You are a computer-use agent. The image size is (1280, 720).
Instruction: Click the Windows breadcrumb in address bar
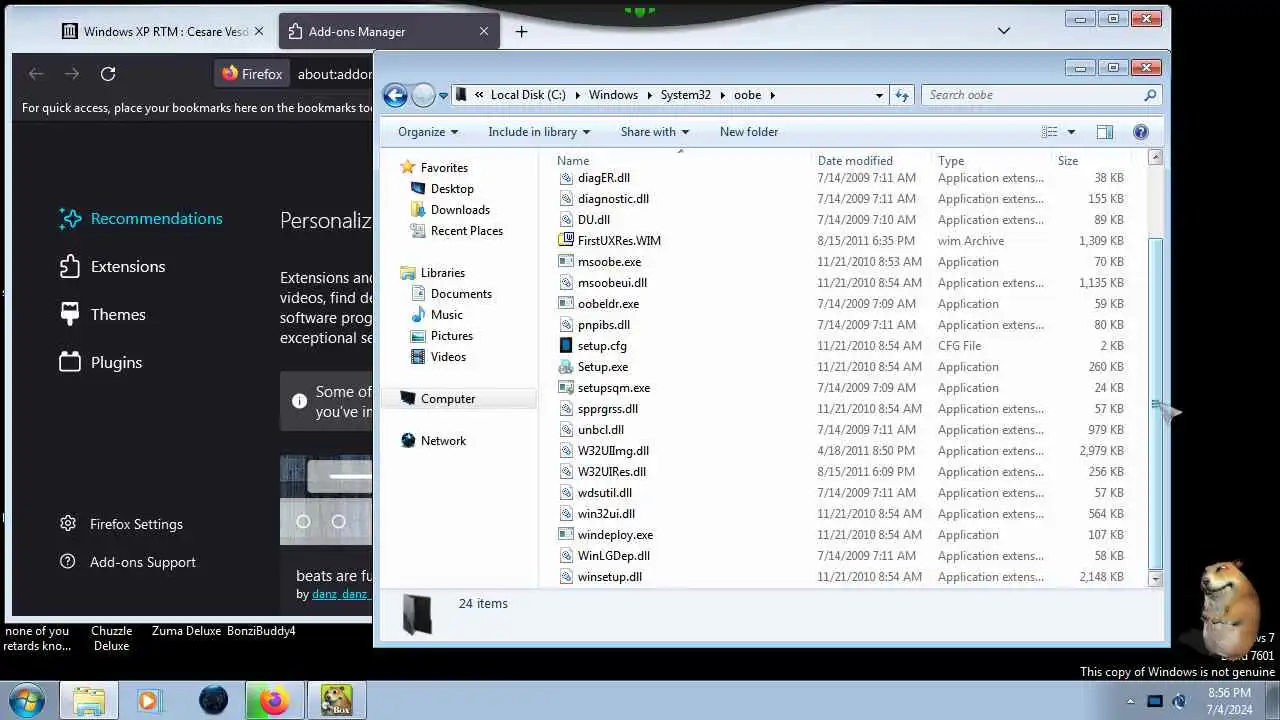point(613,95)
